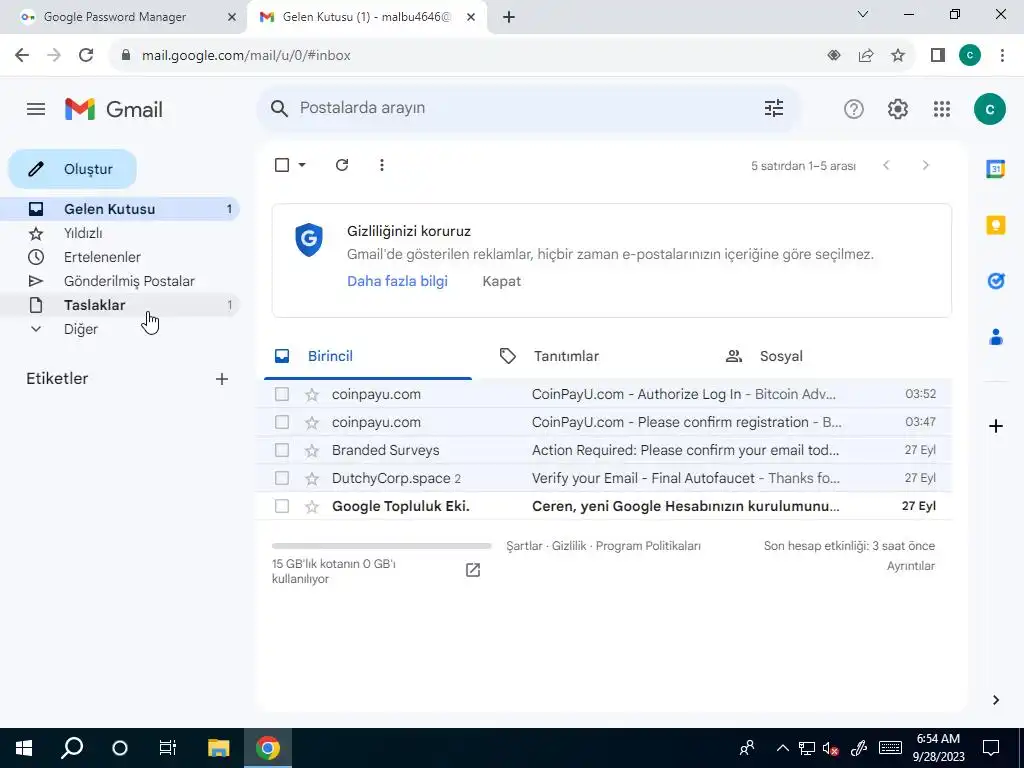The width and height of the screenshot is (1024, 768).
Task: Select the DutchyCorp.space email checkbox
Action: click(281, 479)
